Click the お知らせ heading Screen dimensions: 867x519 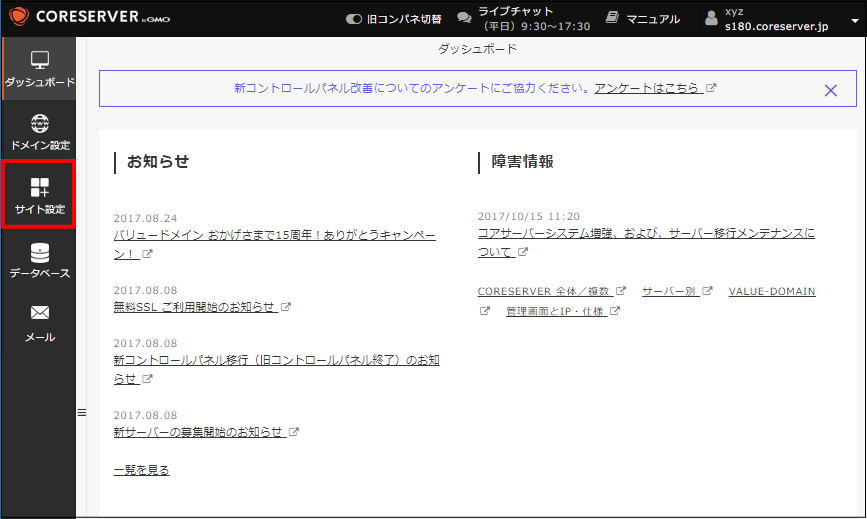(158, 161)
